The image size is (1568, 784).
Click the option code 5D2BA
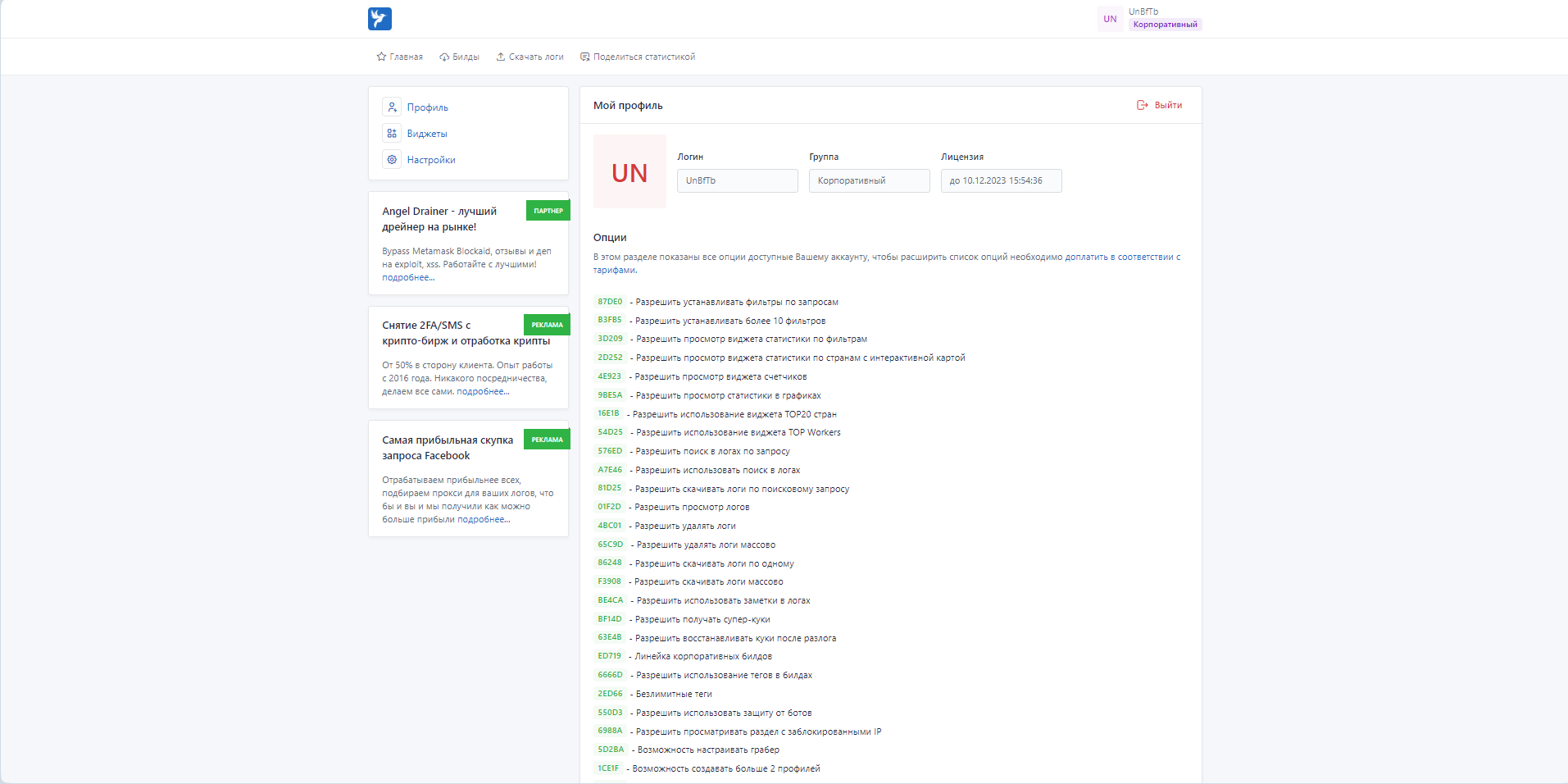611,750
